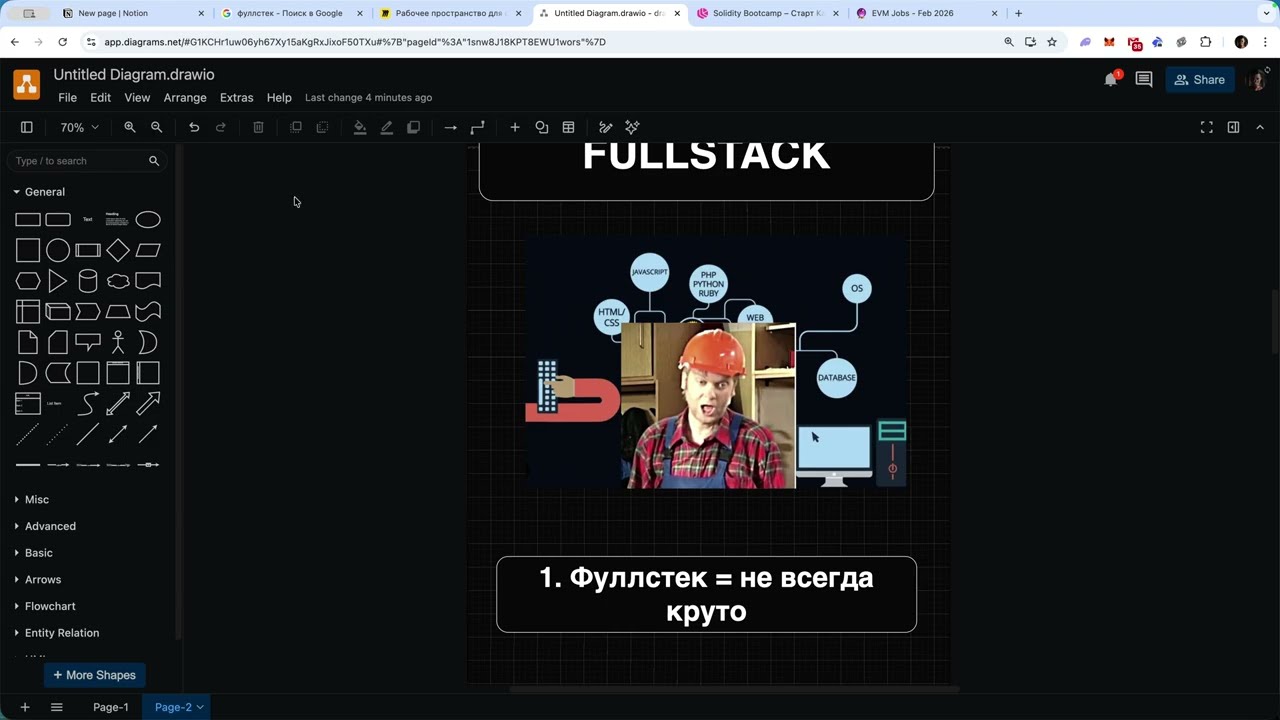Open the Fill Color bucket tool
The image size is (1280, 720).
point(360,127)
